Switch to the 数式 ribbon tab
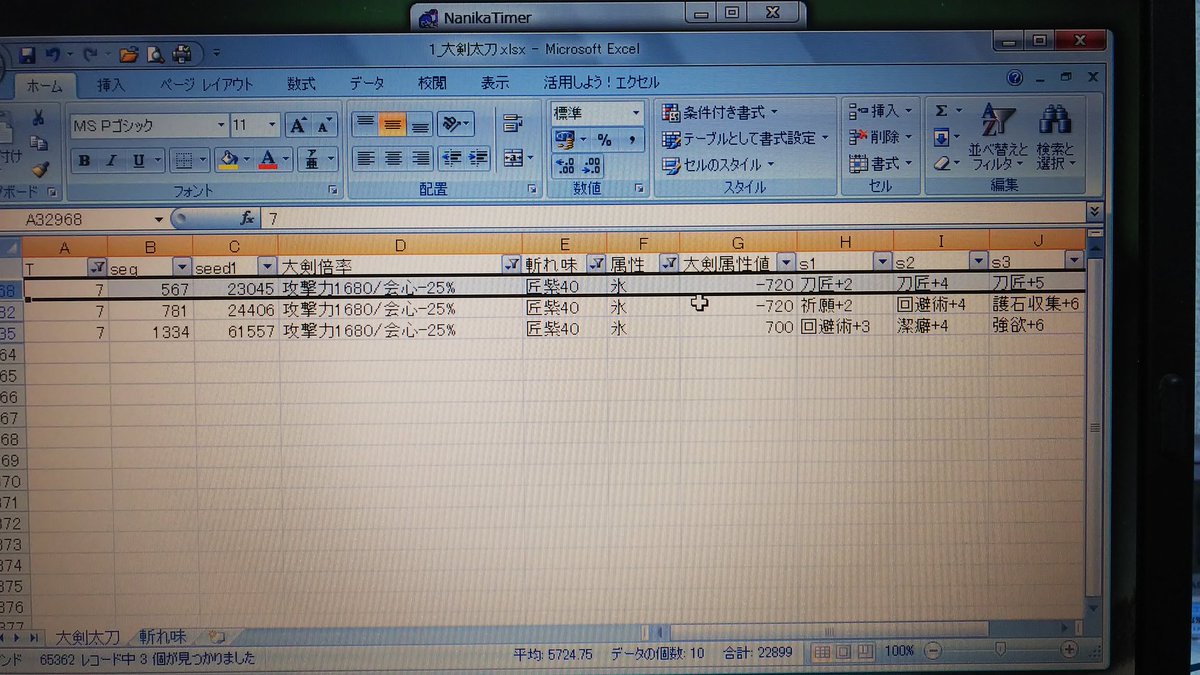This screenshot has height=675, width=1200. point(301,84)
